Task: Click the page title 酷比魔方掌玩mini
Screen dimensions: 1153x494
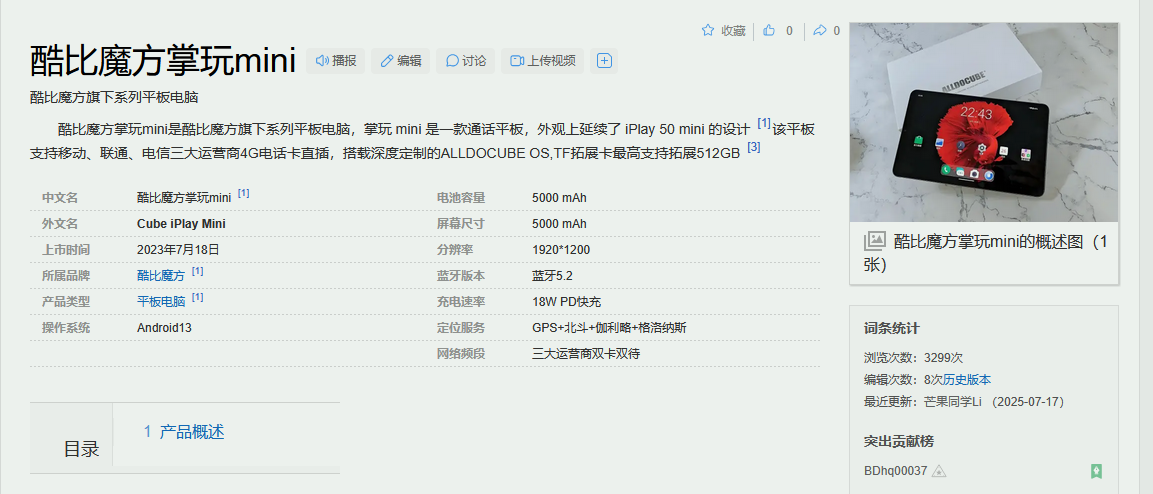Action: [x=163, y=60]
